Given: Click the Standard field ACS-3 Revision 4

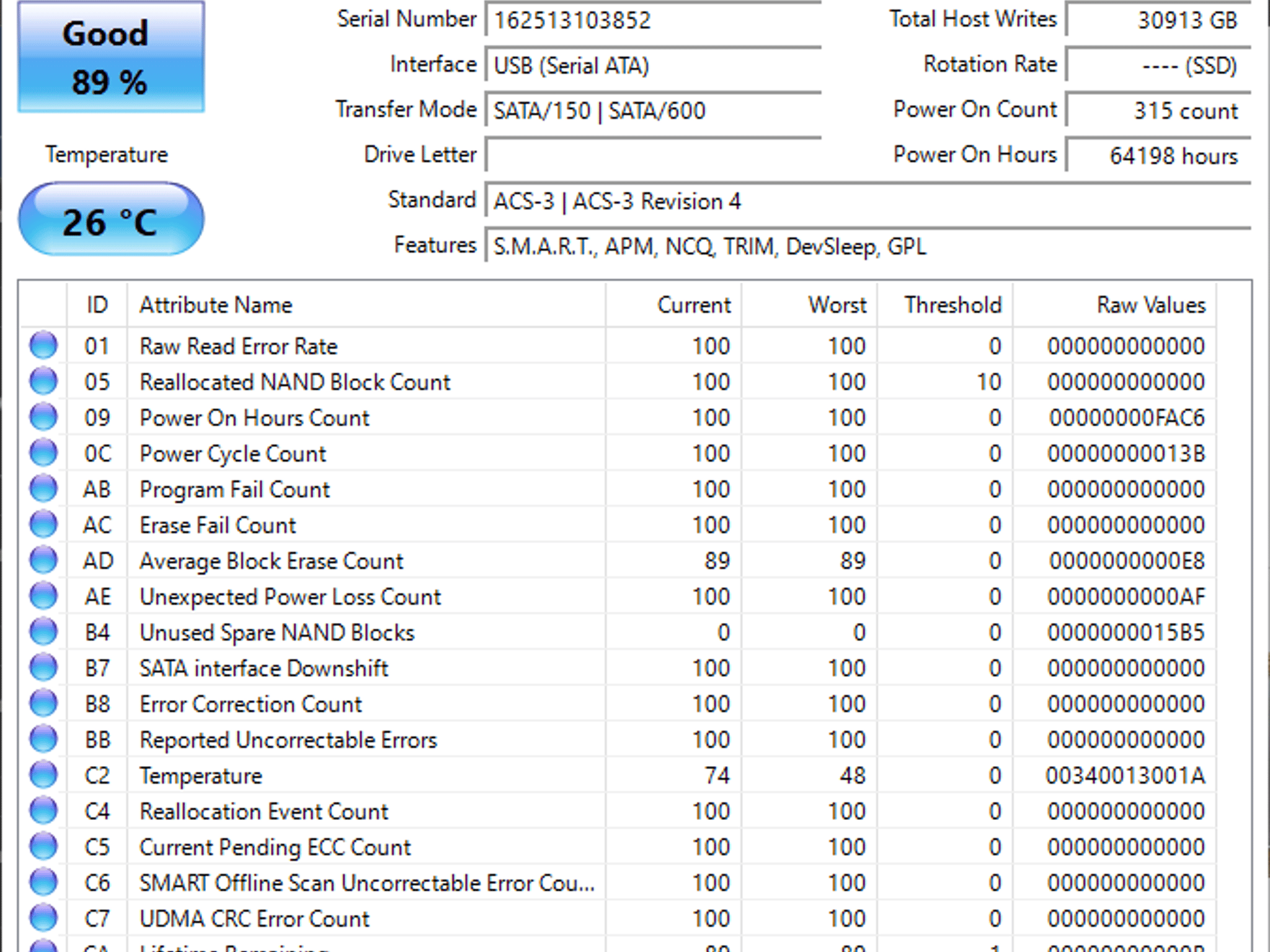Looking at the screenshot, I should point(868,201).
